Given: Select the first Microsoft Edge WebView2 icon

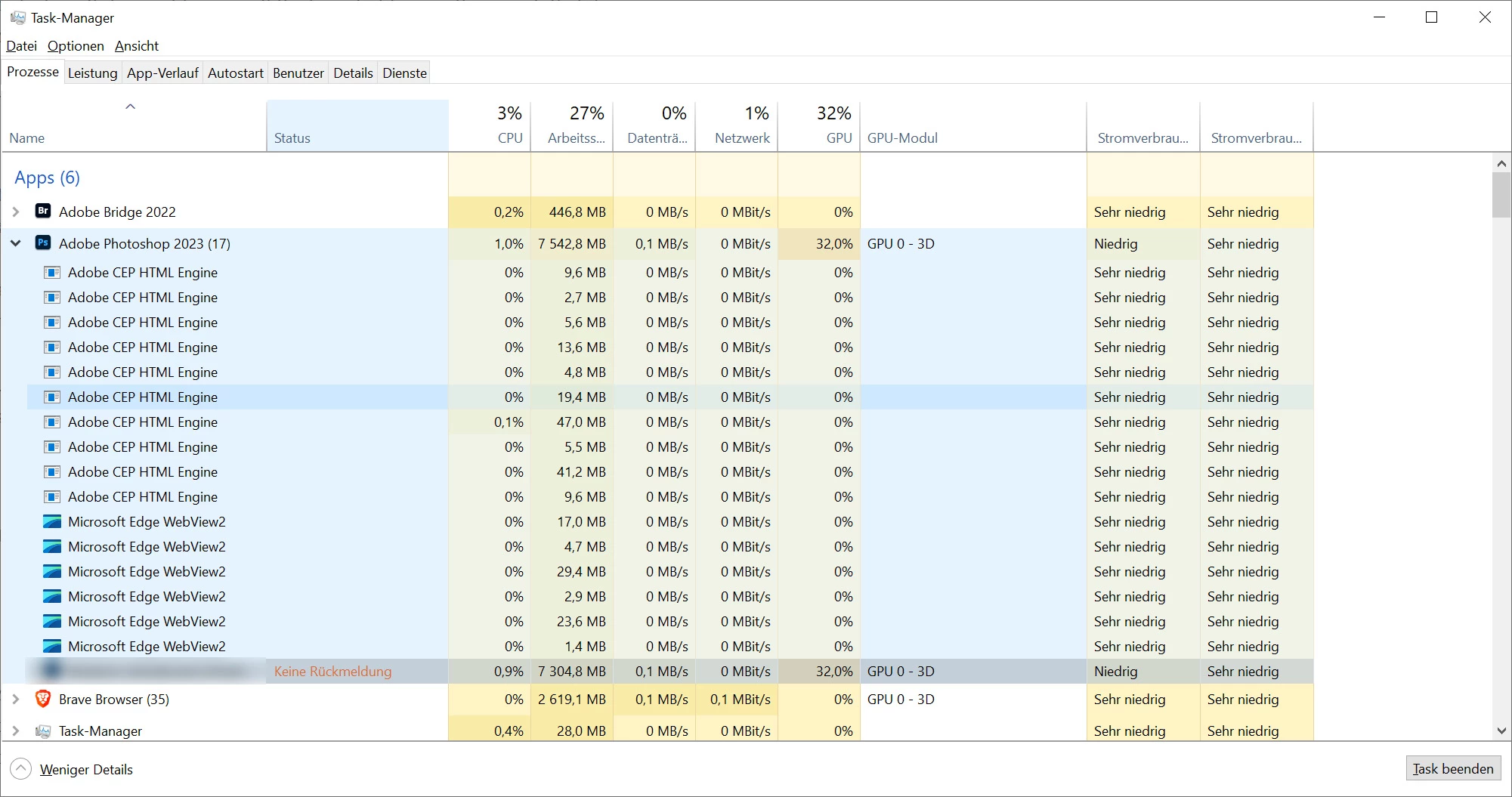Looking at the screenshot, I should click(x=52, y=521).
